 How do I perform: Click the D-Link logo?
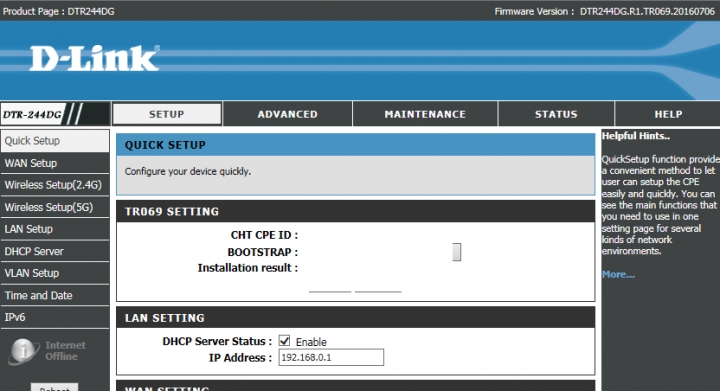pyautogui.click(x=95, y=58)
